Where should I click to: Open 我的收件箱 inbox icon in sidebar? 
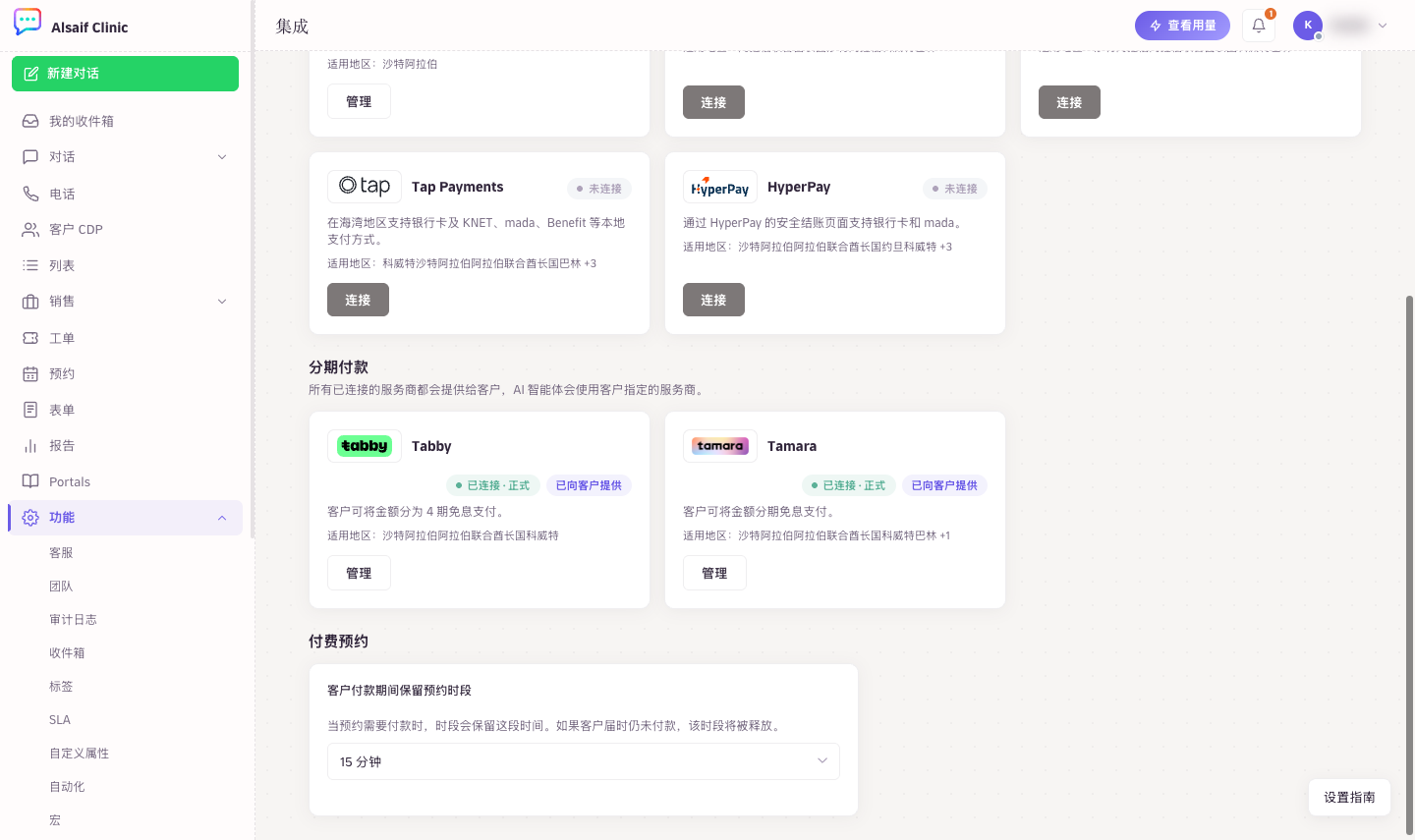[30, 121]
